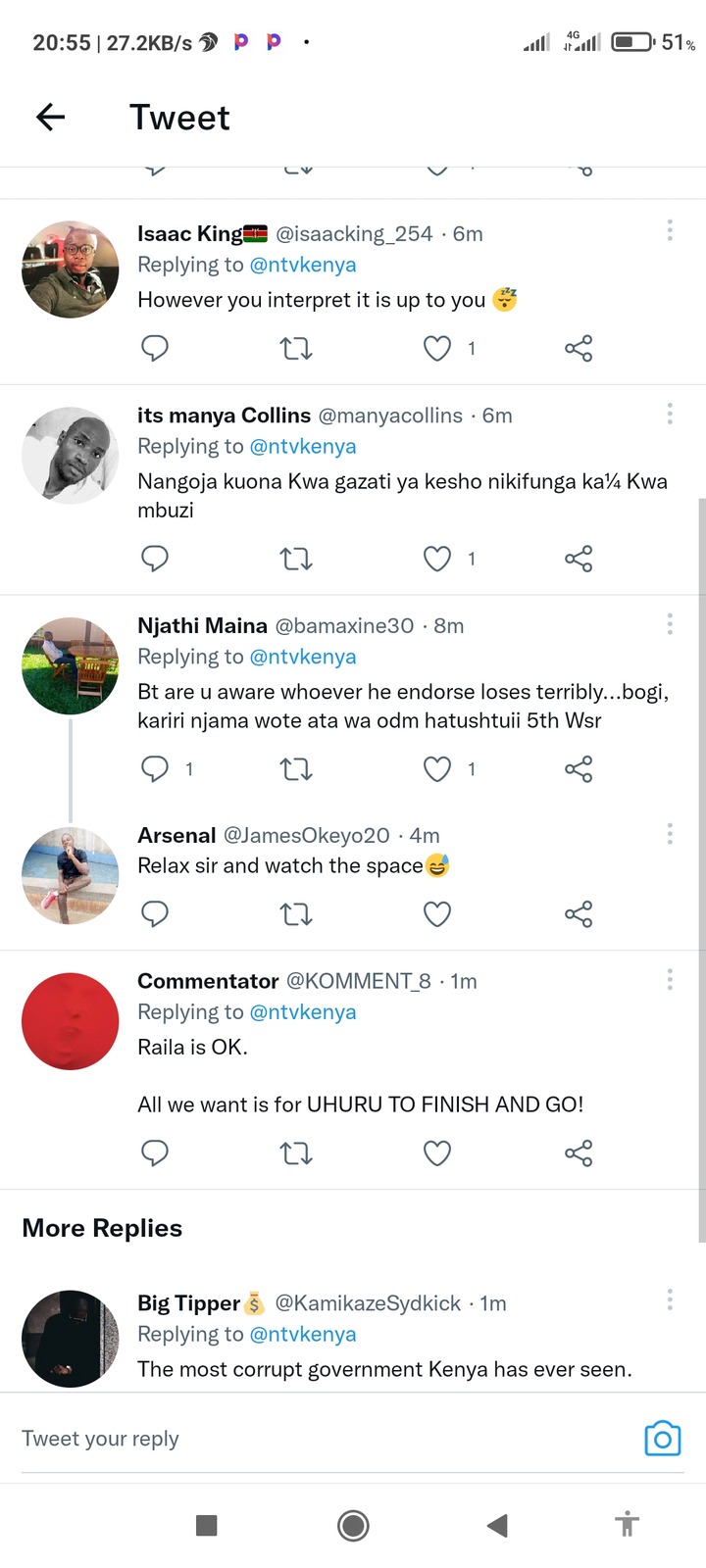
Task: Tap Android home navigation button
Action: [353, 1525]
